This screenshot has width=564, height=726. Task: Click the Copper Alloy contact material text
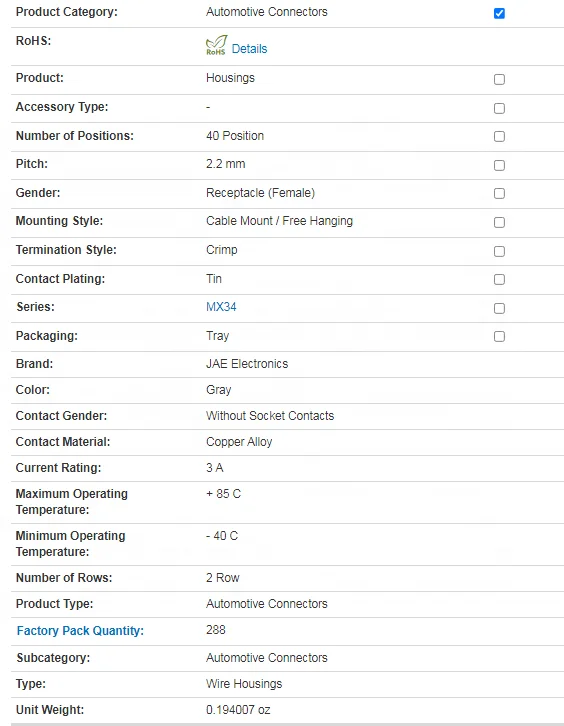click(239, 442)
